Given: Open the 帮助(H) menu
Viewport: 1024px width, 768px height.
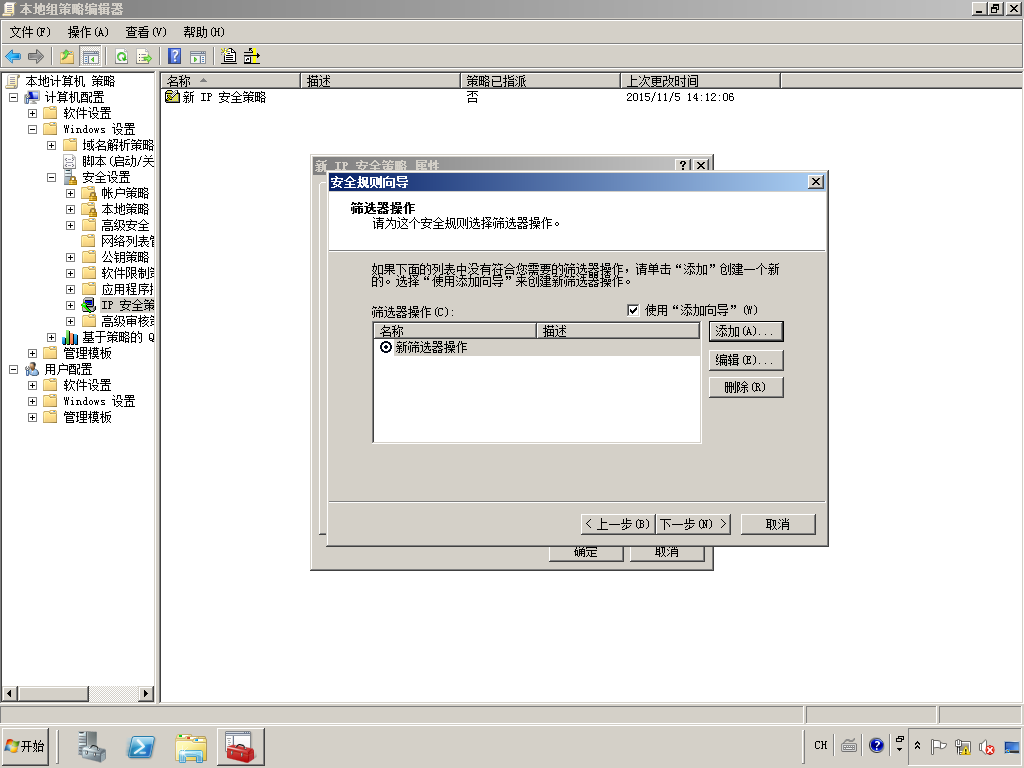Looking at the screenshot, I should (204, 32).
